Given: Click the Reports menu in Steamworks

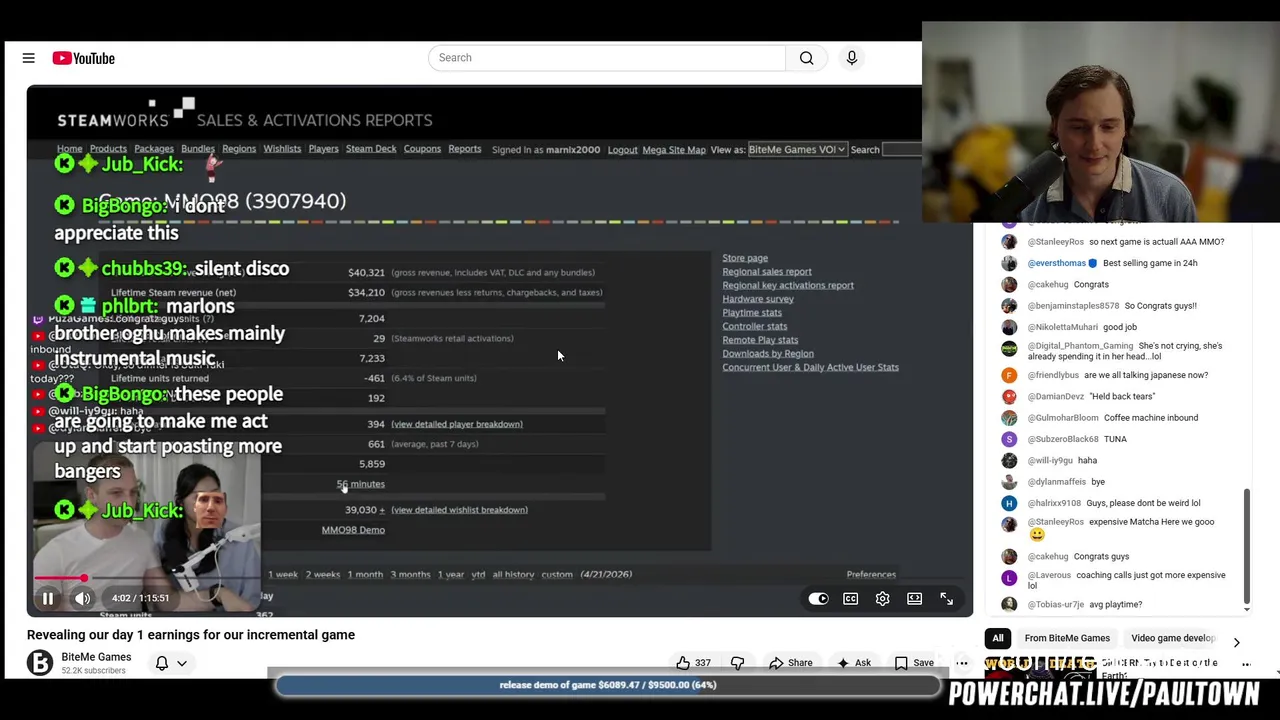Looking at the screenshot, I should pyautogui.click(x=464, y=149).
